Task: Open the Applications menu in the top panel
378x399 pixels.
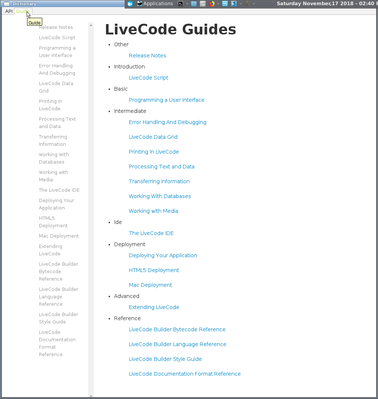Action: 155,4
